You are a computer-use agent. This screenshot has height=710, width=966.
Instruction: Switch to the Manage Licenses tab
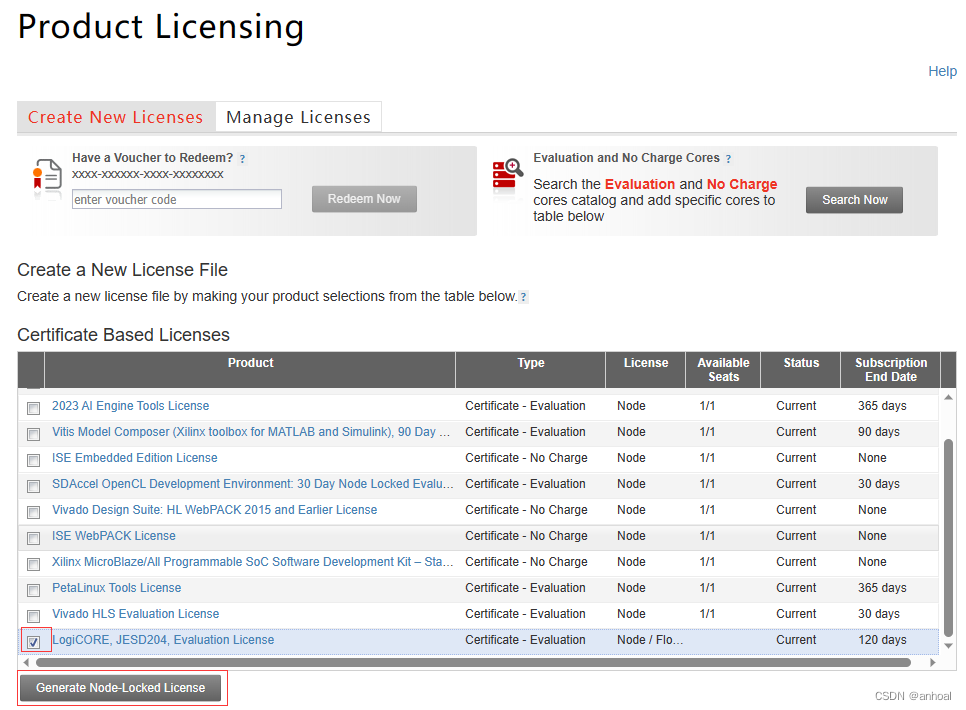297,116
